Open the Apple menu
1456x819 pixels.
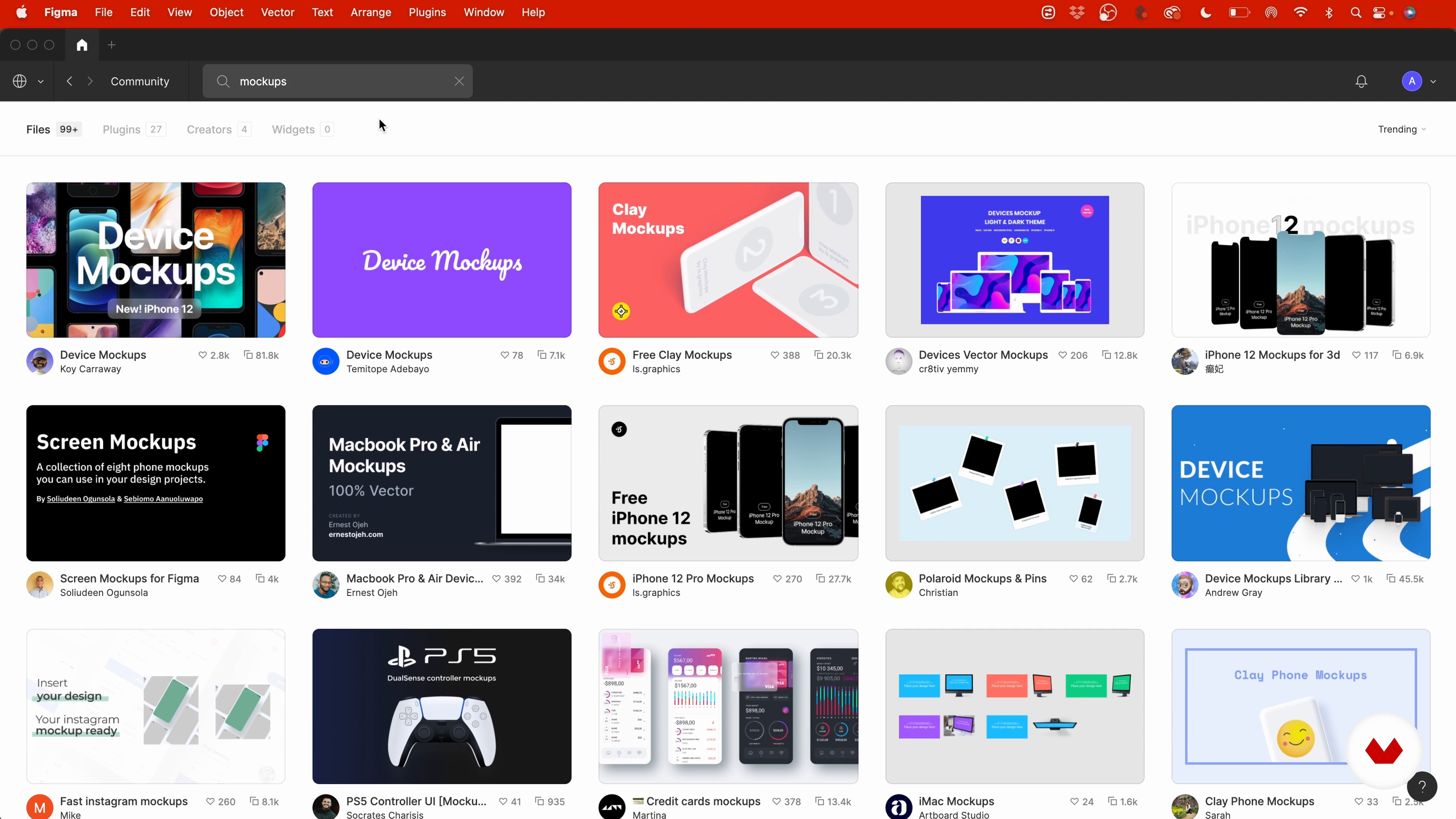coord(22,13)
